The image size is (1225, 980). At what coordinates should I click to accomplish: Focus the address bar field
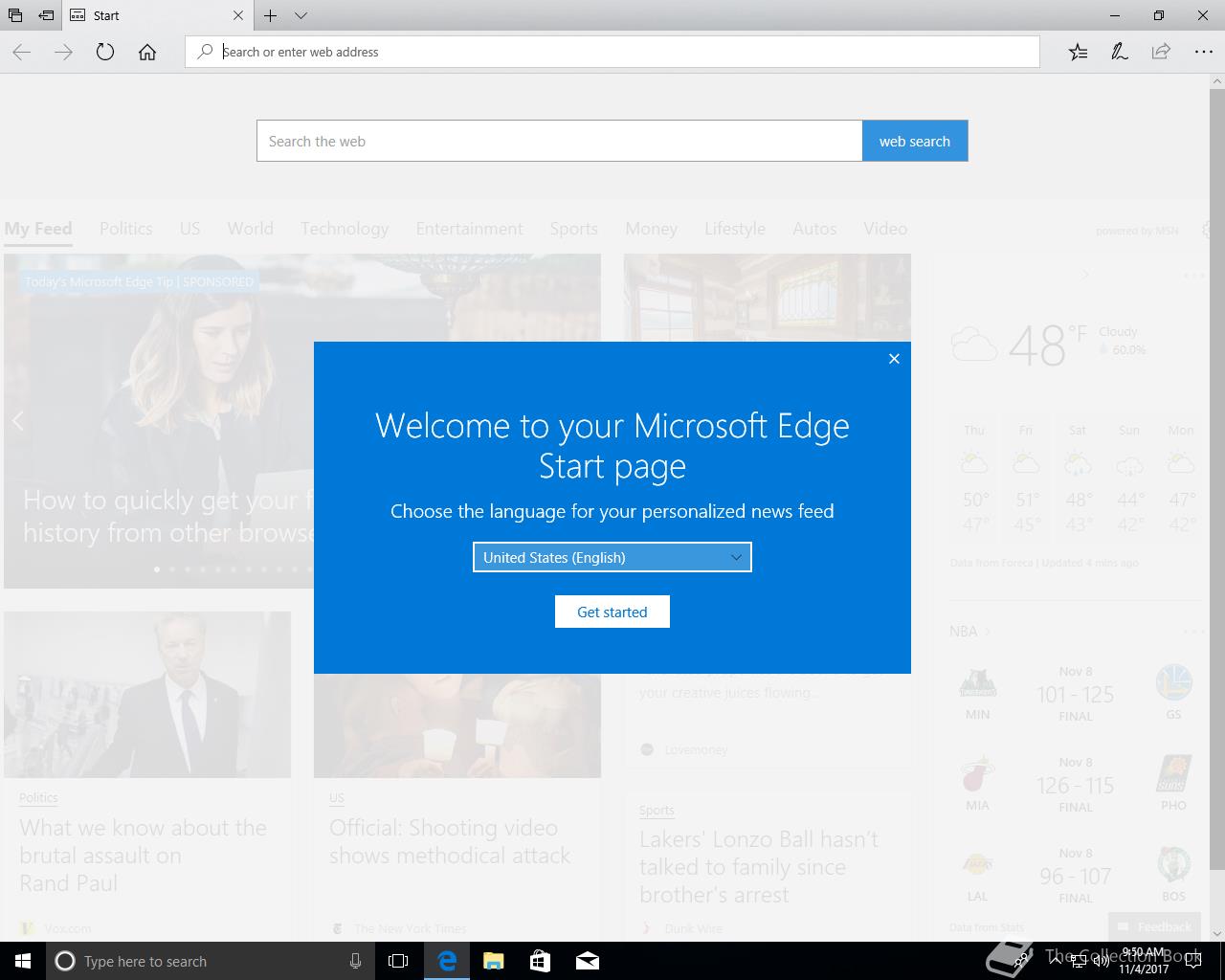tap(612, 52)
